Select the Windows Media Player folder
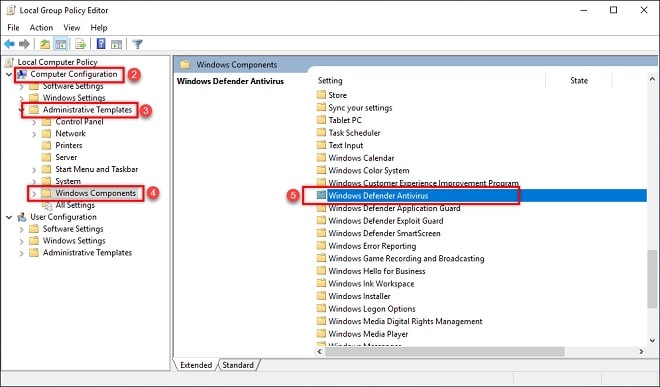The image size is (660, 387). click(x=368, y=334)
